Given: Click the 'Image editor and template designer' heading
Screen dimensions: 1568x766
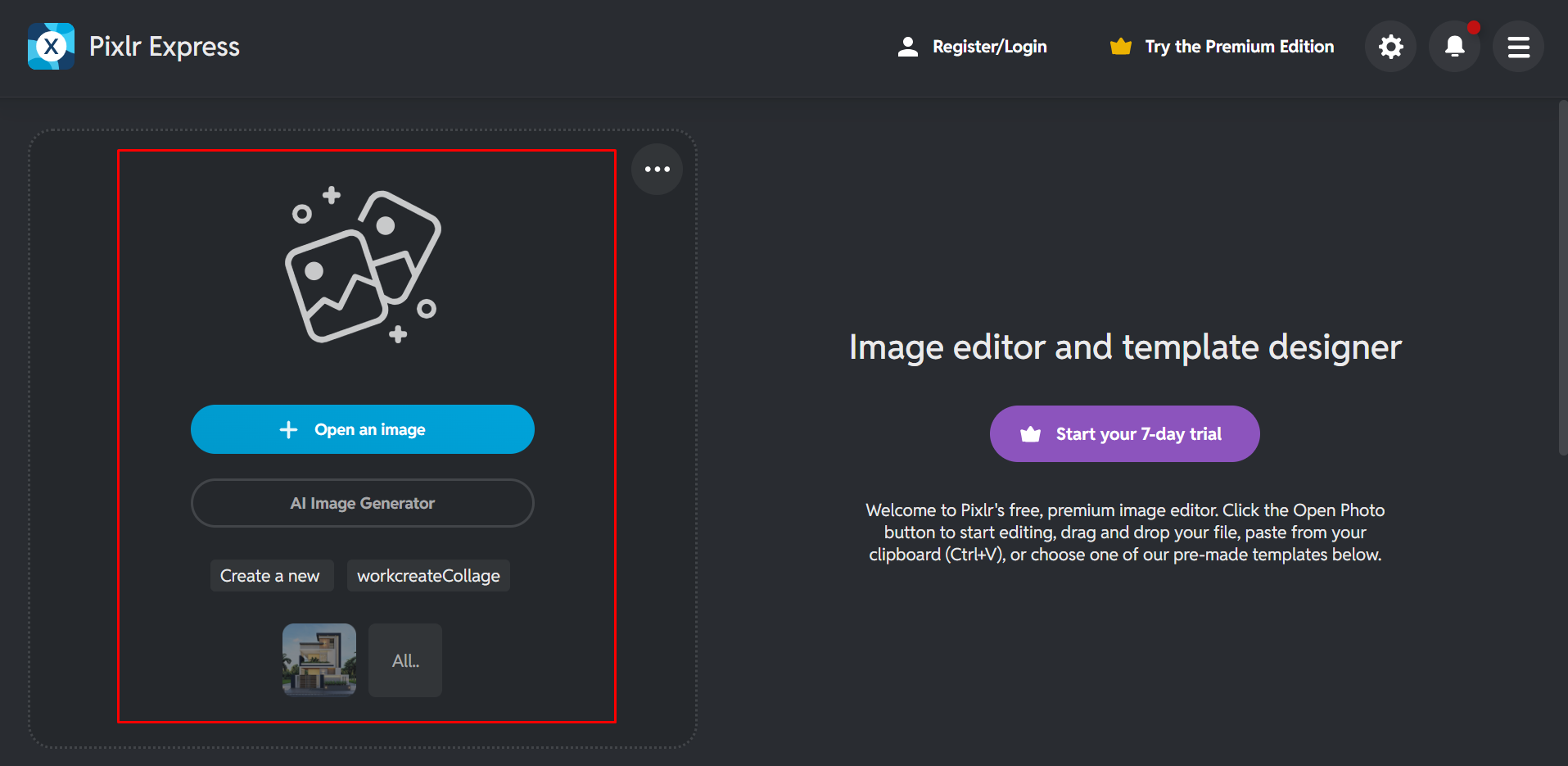Looking at the screenshot, I should (1125, 347).
